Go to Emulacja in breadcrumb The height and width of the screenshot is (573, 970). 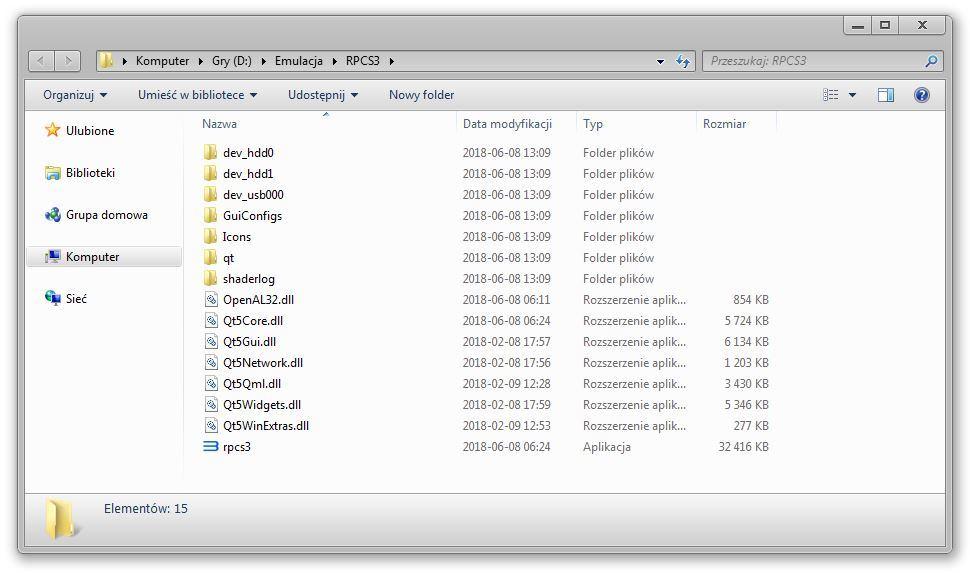click(x=299, y=61)
